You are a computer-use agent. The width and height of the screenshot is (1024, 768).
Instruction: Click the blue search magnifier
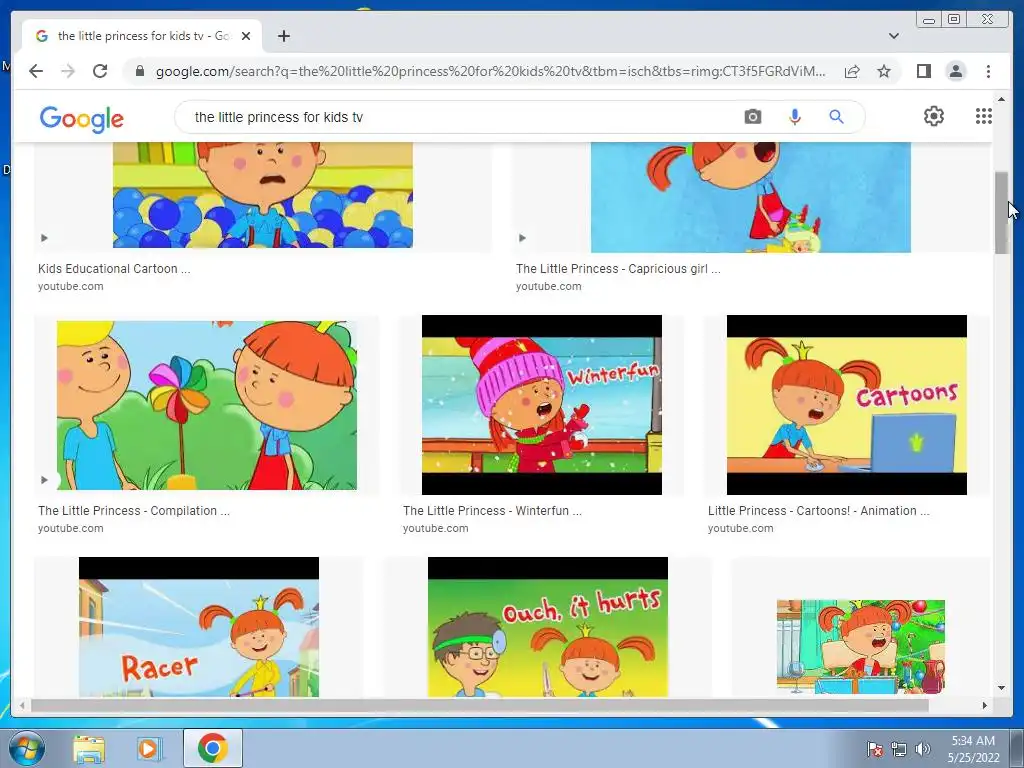pos(836,117)
